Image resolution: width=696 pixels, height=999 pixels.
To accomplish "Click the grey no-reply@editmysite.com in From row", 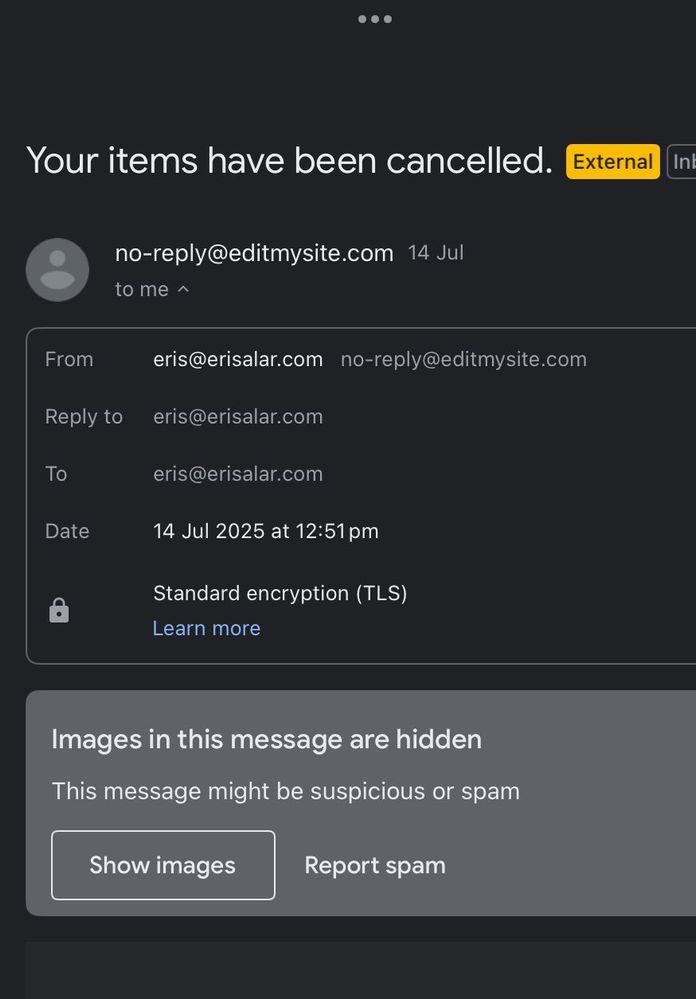I will pos(463,359).
